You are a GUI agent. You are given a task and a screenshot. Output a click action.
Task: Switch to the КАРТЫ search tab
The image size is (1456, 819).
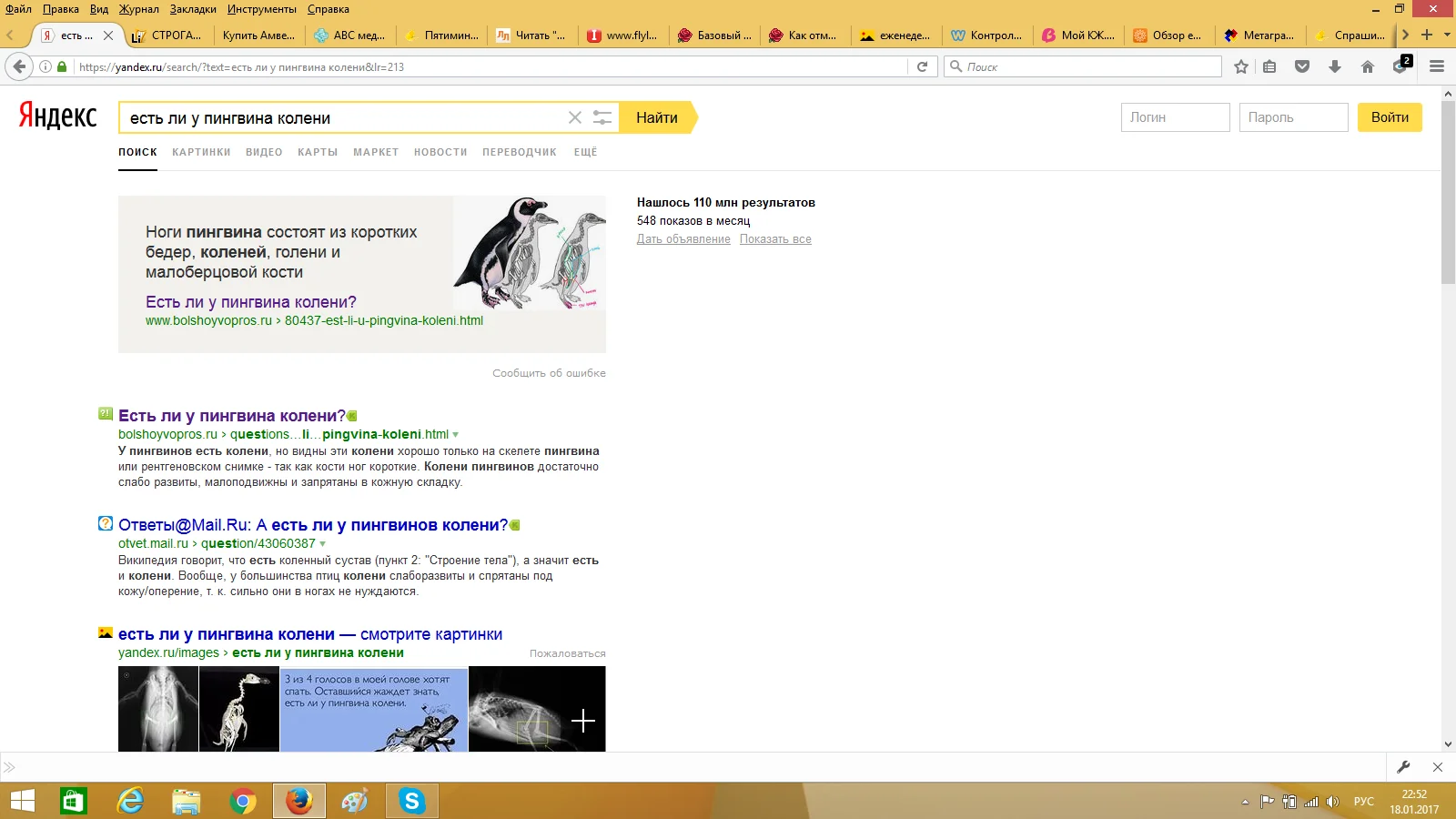pos(318,152)
